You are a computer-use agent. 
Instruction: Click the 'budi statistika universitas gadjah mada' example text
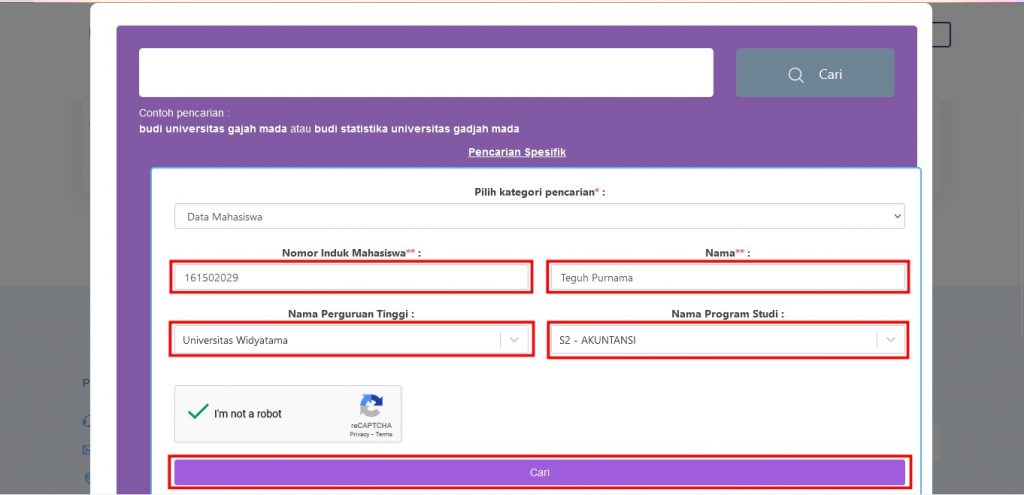click(417, 129)
